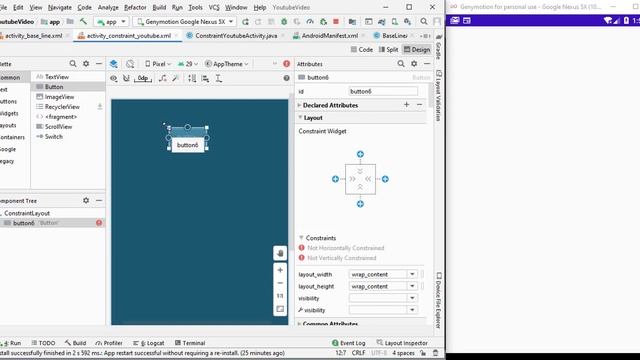Open the Genymotion Google Nexus 5X device dropdown
The height and width of the screenshot is (360, 640).
pos(184,22)
